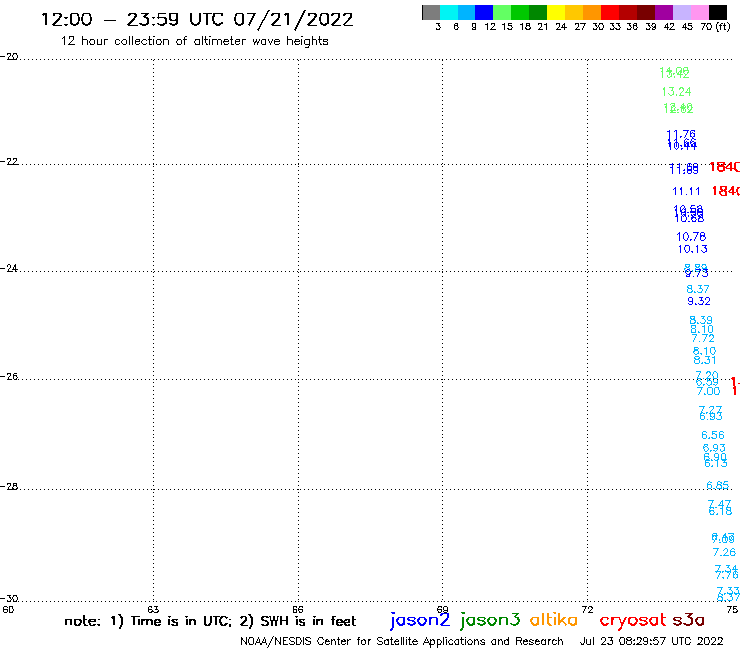Click the '9.32' wave height value
The image size is (740, 650).
pyautogui.click(x=698, y=301)
